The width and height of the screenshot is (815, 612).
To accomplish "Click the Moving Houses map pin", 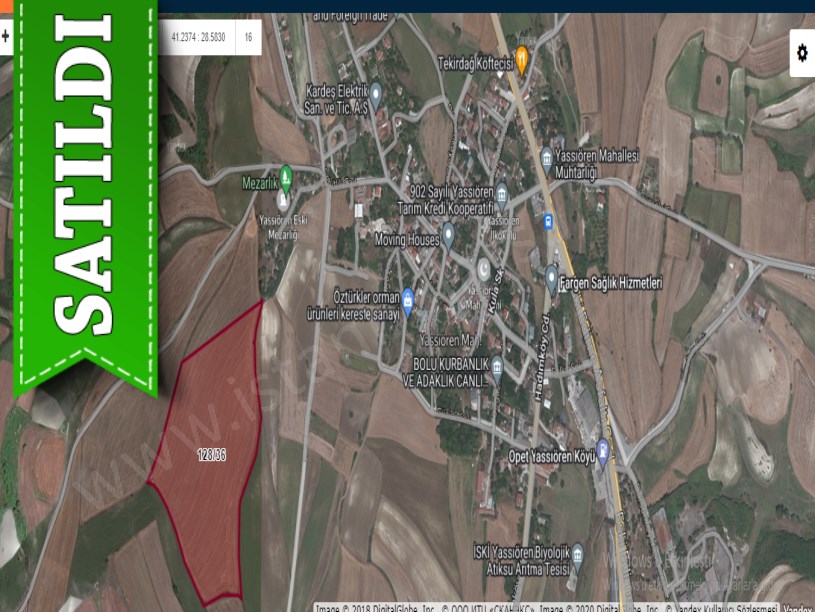I will point(448,232).
